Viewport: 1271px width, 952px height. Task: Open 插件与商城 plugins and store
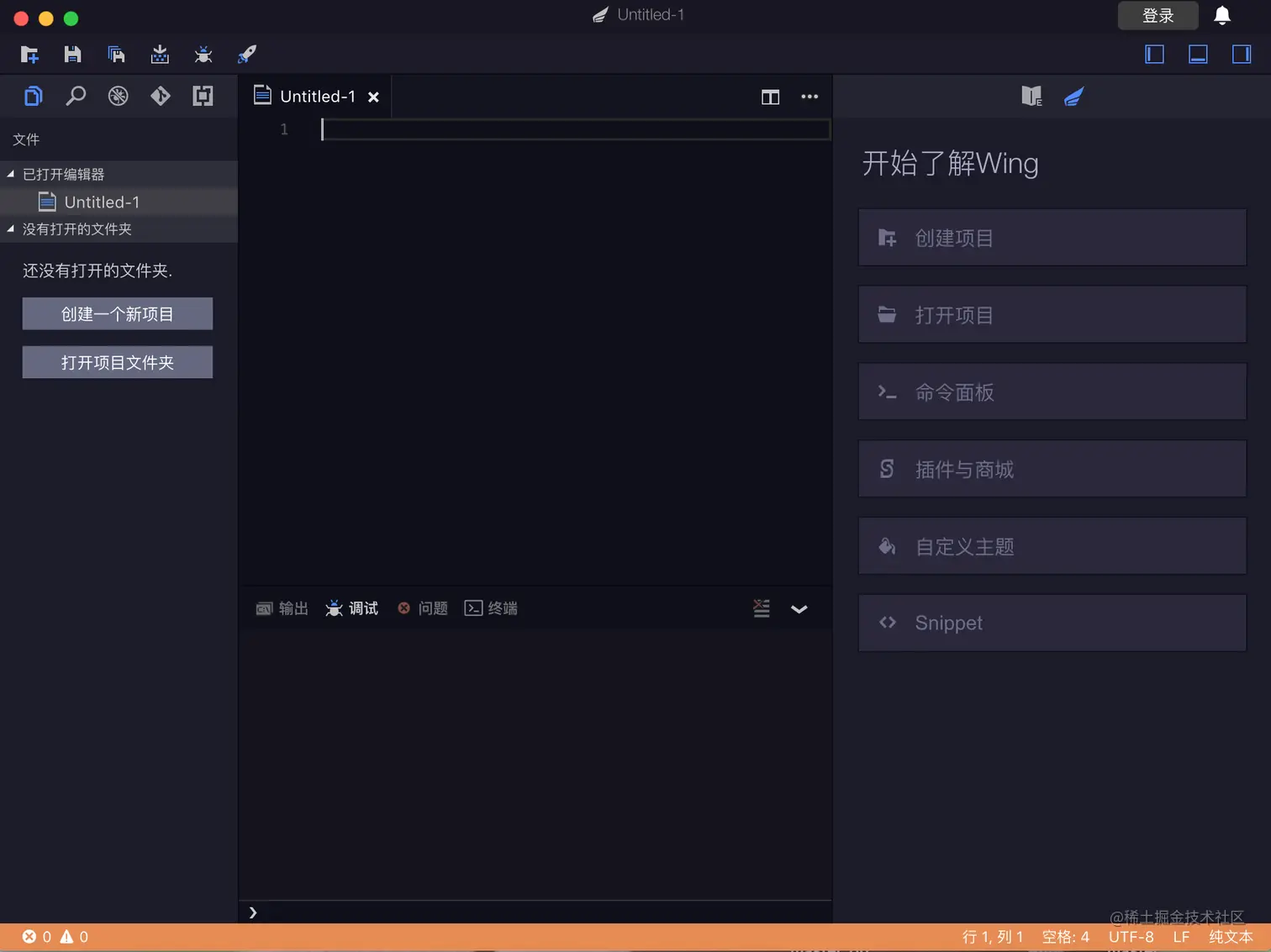pyautogui.click(x=1052, y=469)
